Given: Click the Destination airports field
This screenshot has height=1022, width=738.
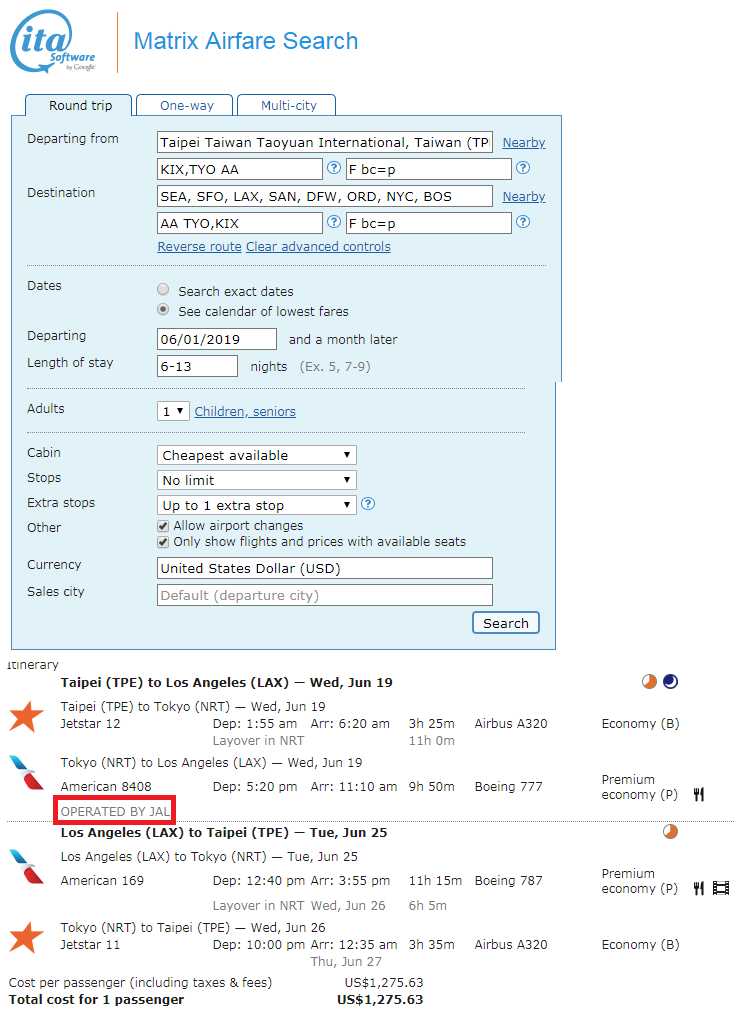Looking at the screenshot, I should (x=325, y=196).
